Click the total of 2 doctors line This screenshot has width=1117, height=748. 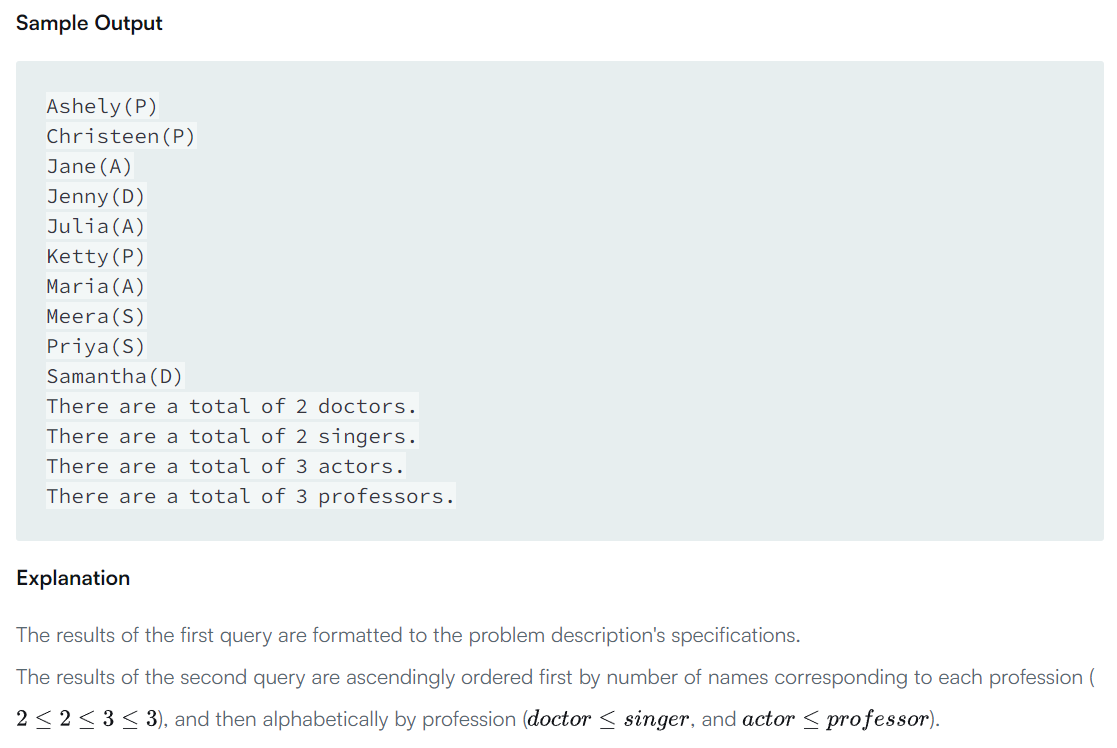231,406
